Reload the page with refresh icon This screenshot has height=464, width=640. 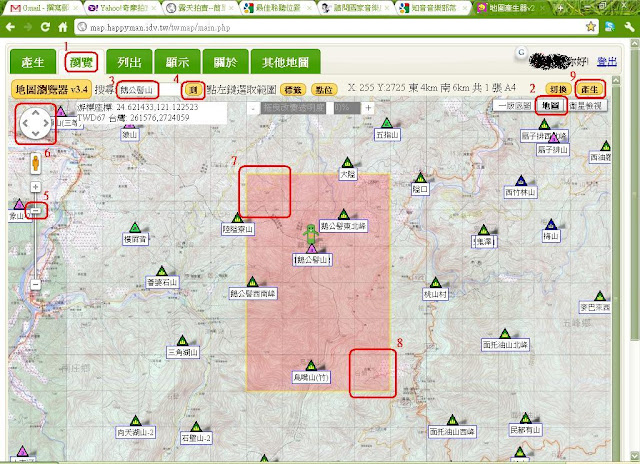tap(45, 27)
